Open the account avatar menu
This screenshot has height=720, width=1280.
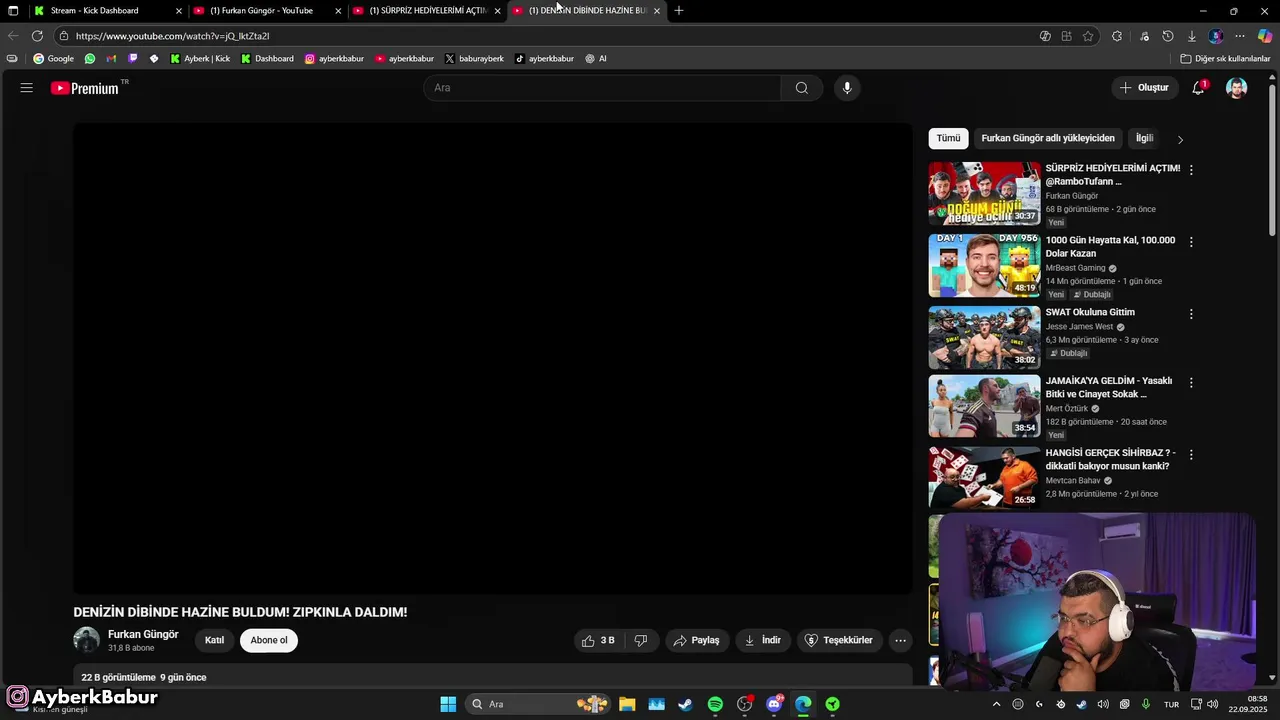coord(1237,88)
